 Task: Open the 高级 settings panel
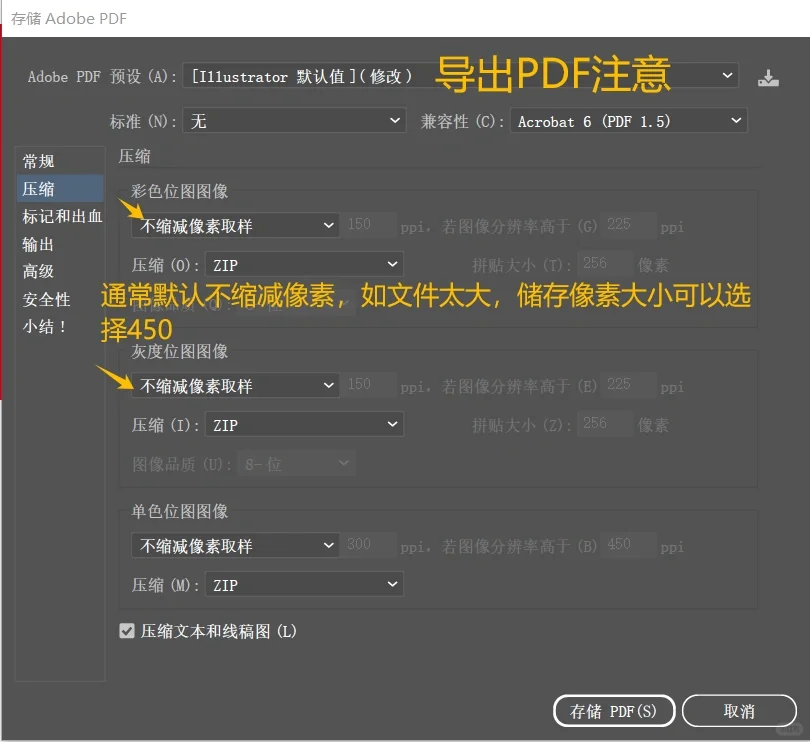(x=48, y=270)
